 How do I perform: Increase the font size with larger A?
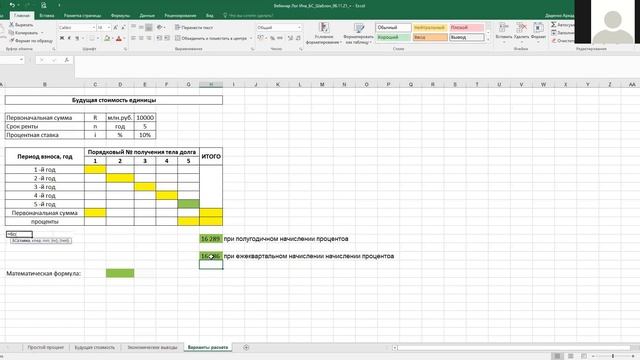(x=116, y=27)
